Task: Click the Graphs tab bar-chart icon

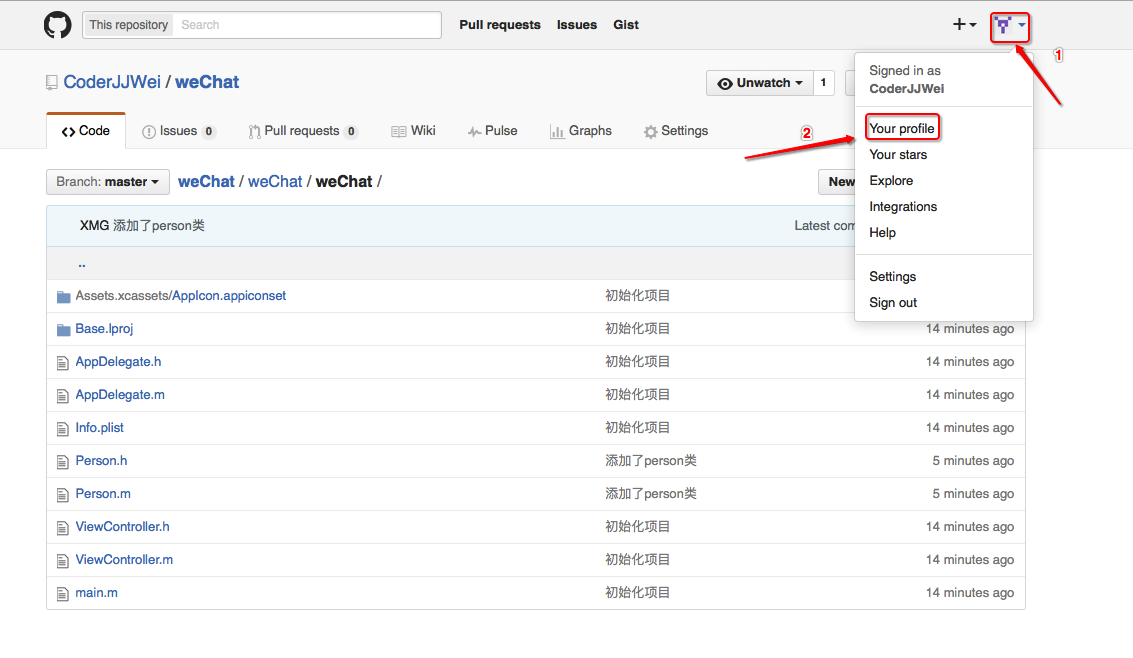Action: pos(556,131)
